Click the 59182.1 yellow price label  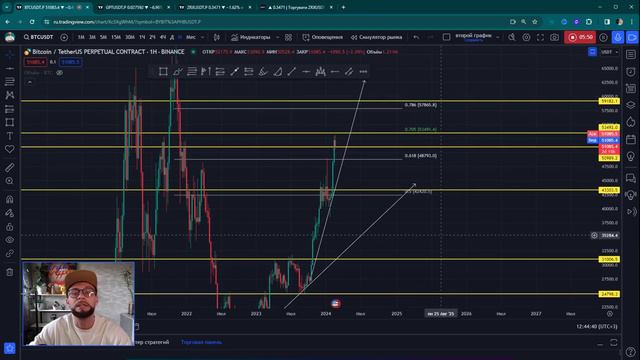coord(609,101)
